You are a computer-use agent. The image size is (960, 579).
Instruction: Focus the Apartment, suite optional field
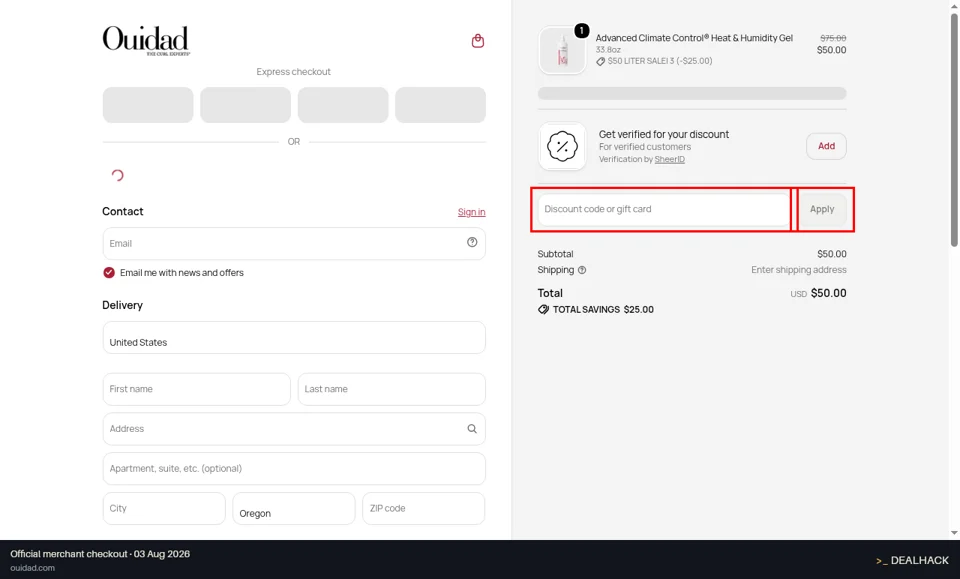tap(294, 469)
